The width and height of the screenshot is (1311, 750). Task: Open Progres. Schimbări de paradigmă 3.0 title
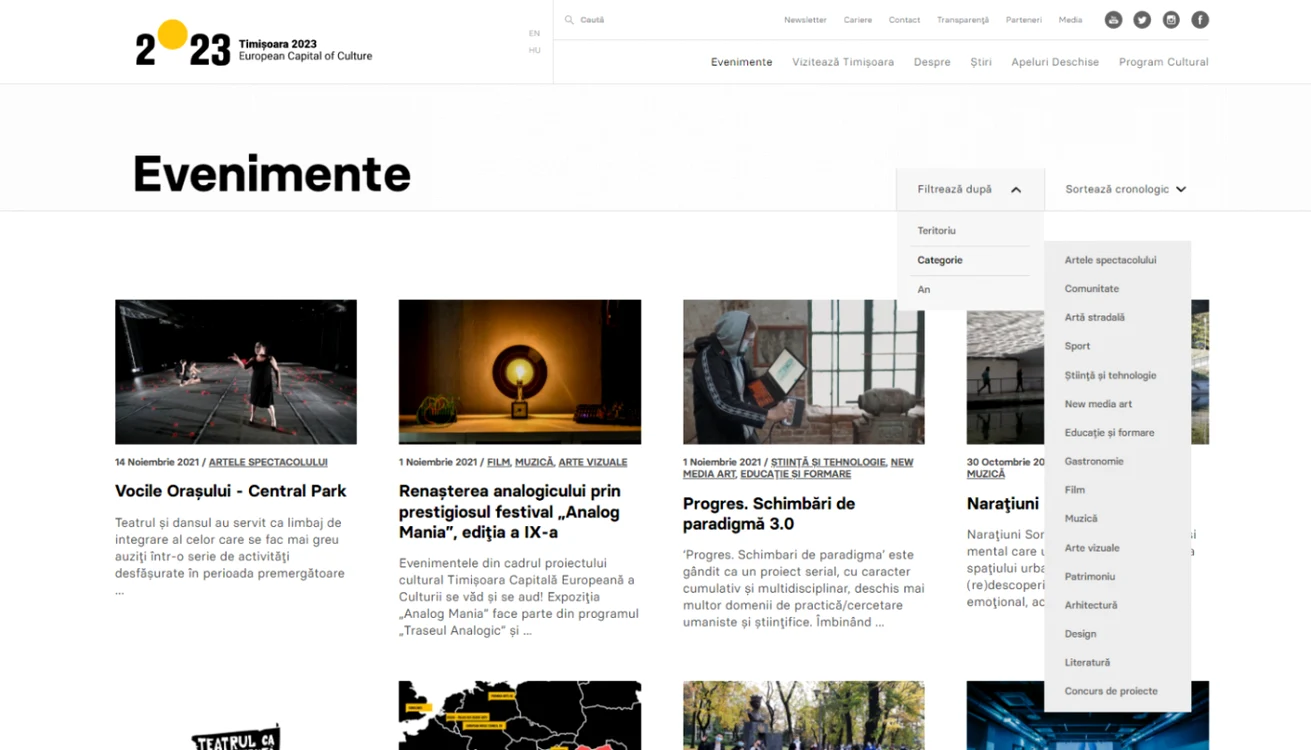point(769,514)
